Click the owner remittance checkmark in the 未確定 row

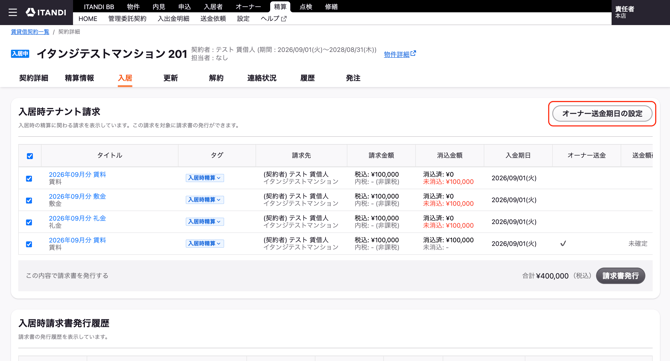563,244
